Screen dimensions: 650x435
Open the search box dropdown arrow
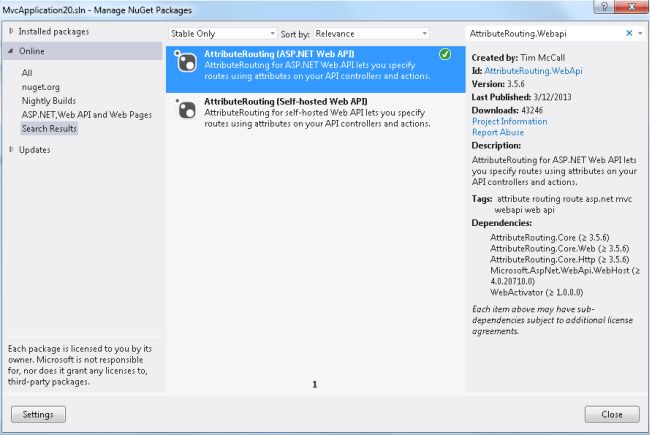(640, 33)
